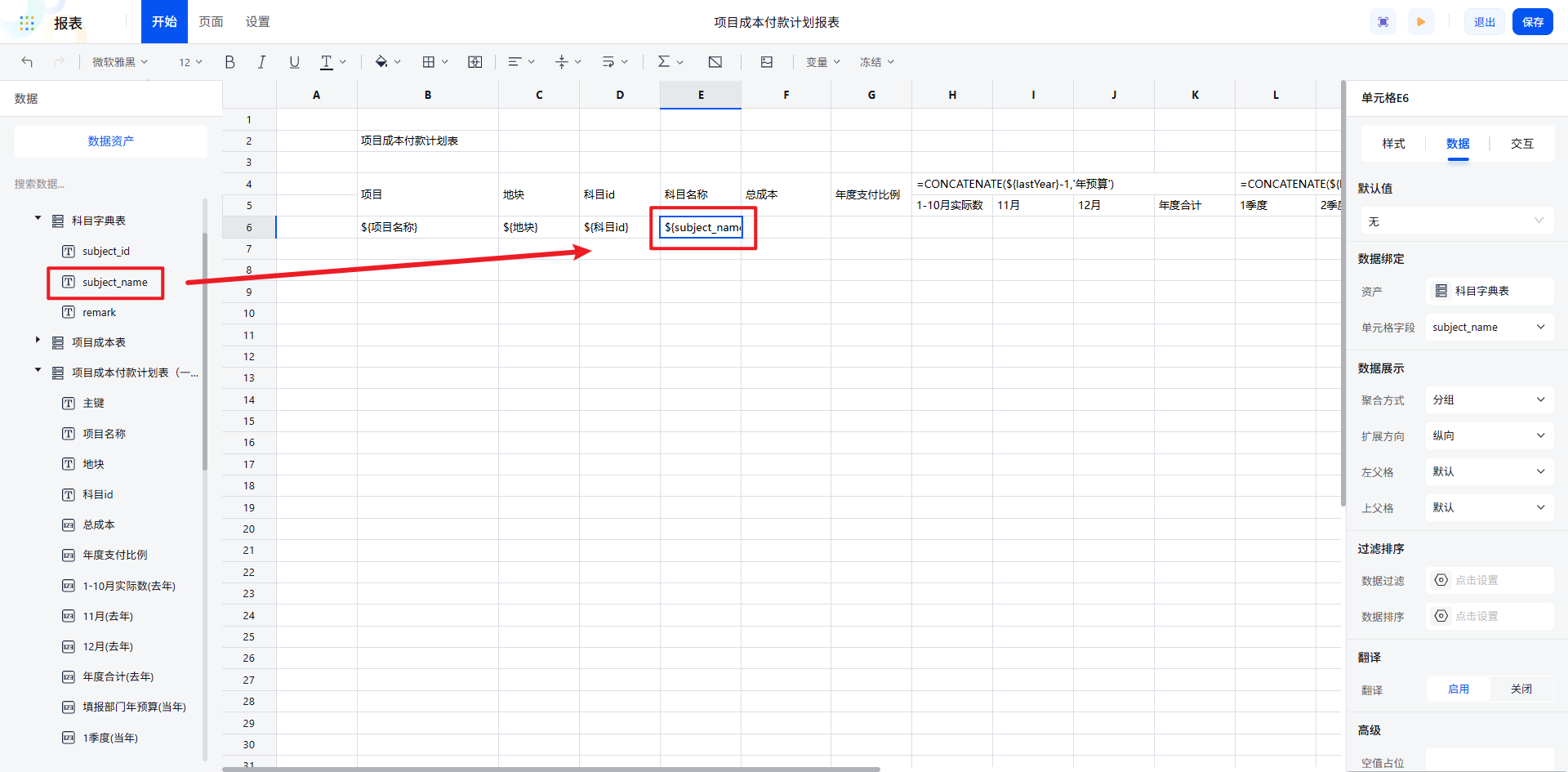Click the 科目字典表 table icon

[x=58, y=221]
